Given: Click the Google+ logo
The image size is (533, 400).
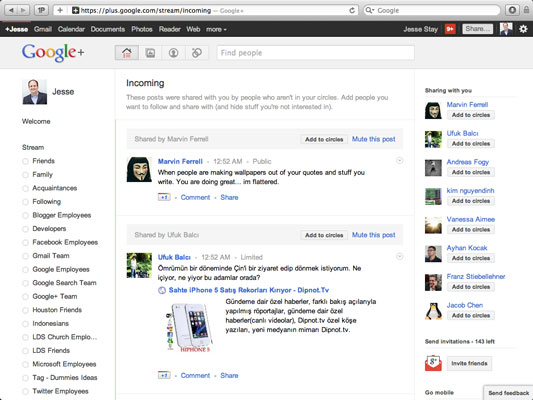Looking at the screenshot, I should pos(53,53).
